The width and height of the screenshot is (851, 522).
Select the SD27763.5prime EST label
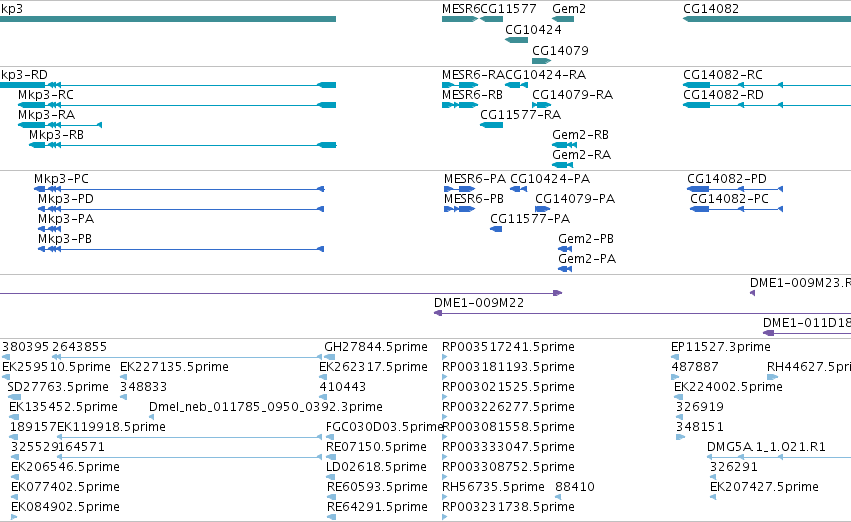point(58,387)
